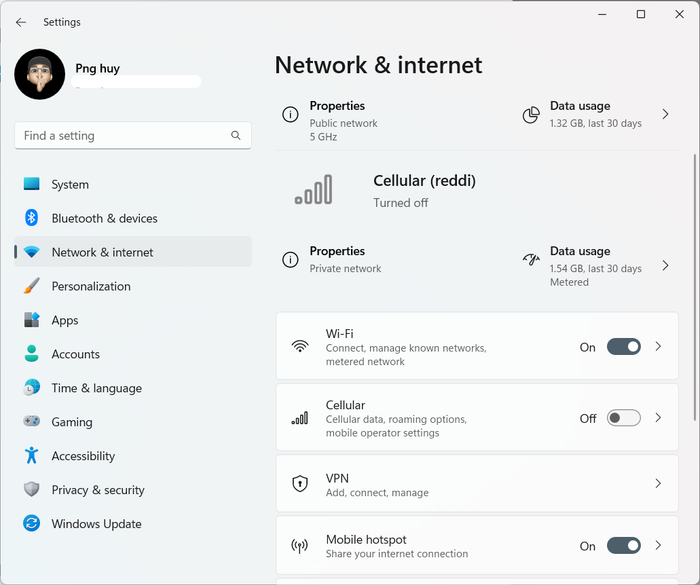Turn off the Wi-Fi toggle
Screen dimensions: 700x585
pos(624,347)
